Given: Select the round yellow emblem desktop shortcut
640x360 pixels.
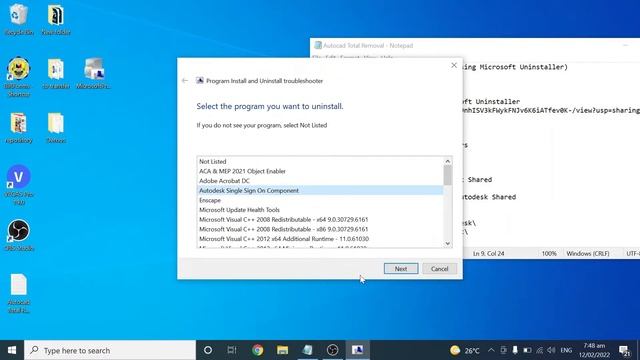Looking at the screenshot, I should 18,76.
